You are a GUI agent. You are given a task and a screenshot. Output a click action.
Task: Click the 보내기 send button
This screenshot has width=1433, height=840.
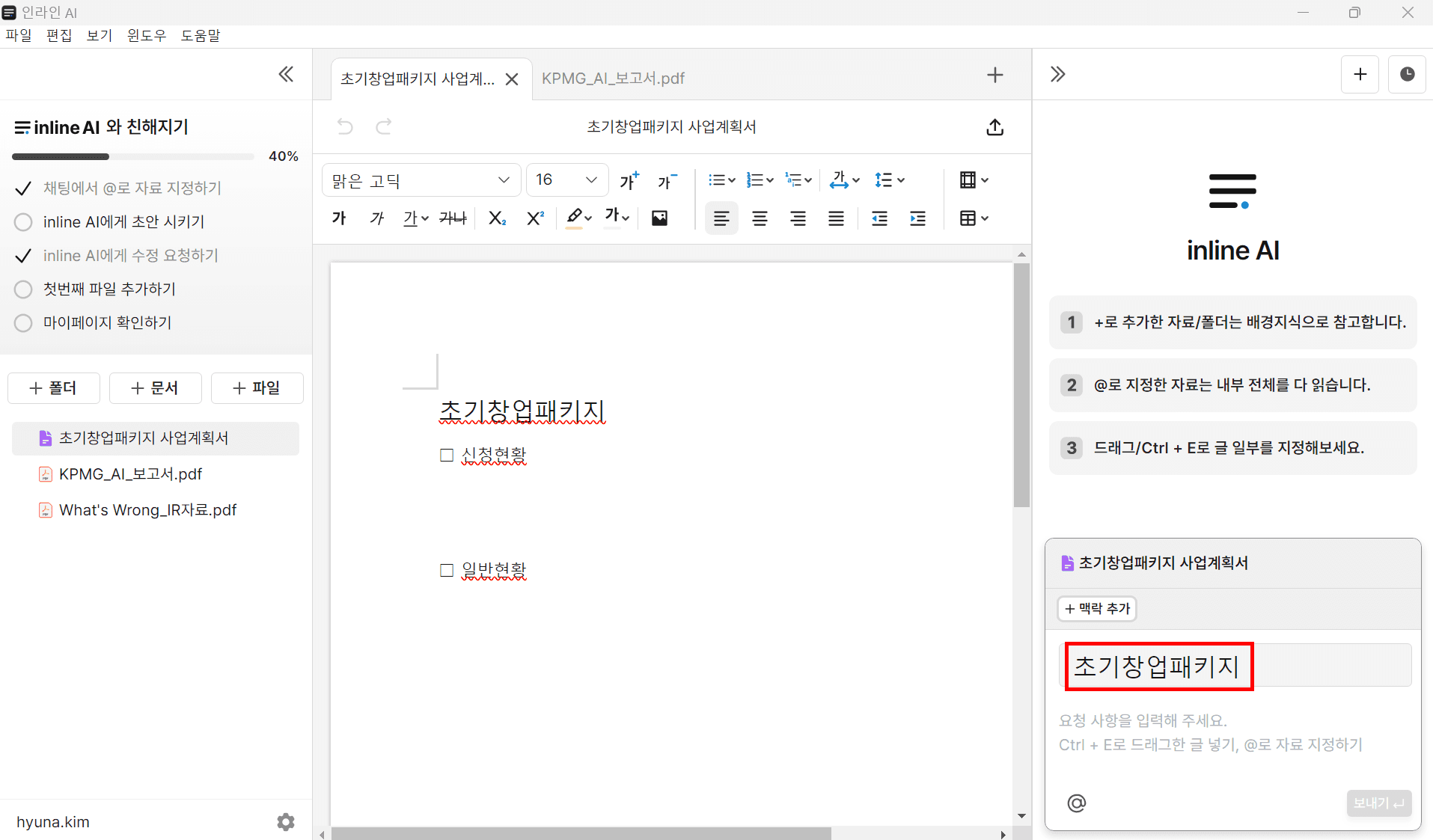tap(1378, 803)
